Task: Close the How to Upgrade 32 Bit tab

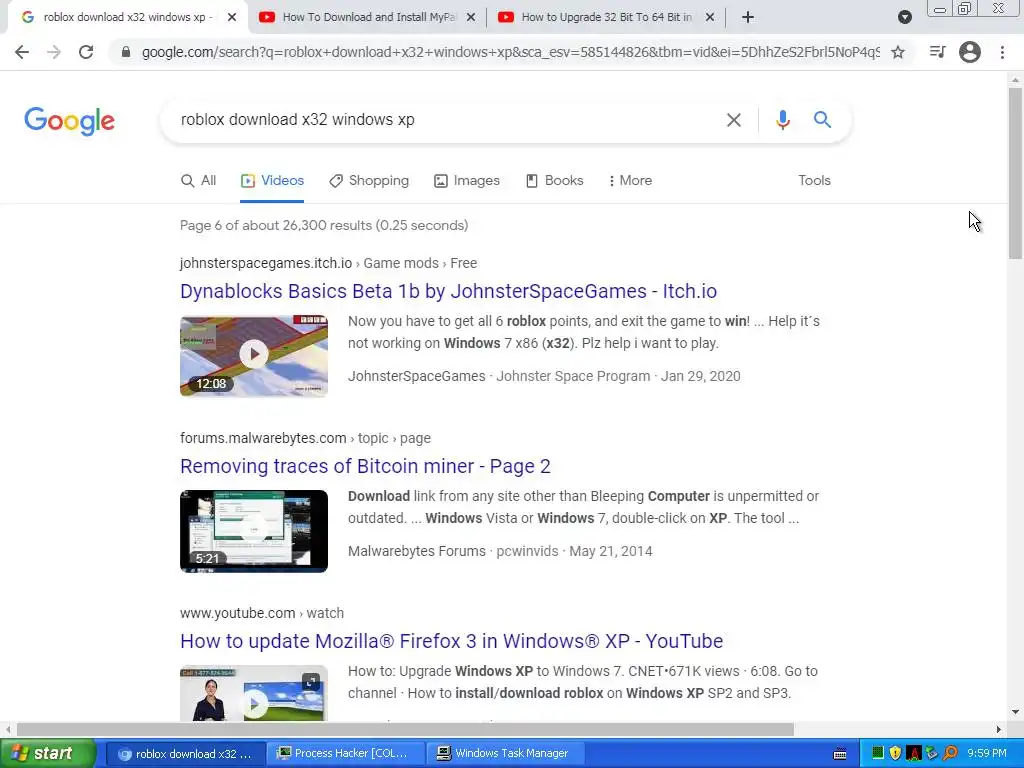Action: pos(710,18)
